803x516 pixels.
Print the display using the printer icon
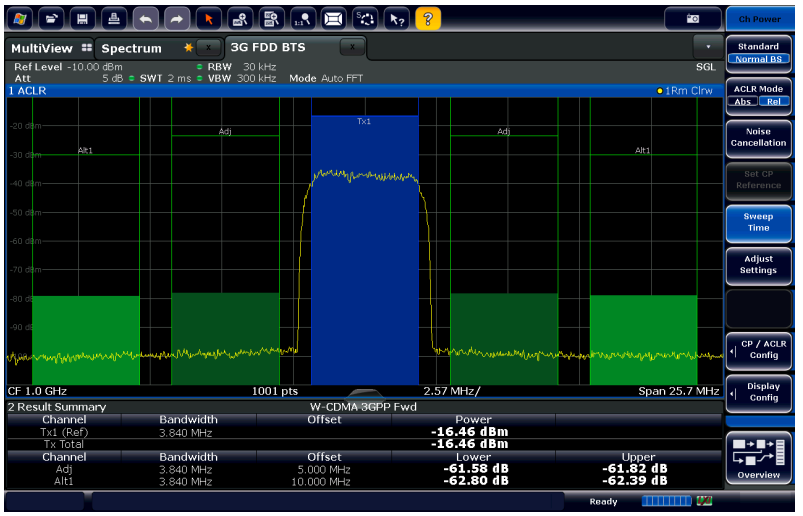coord(114,19)
